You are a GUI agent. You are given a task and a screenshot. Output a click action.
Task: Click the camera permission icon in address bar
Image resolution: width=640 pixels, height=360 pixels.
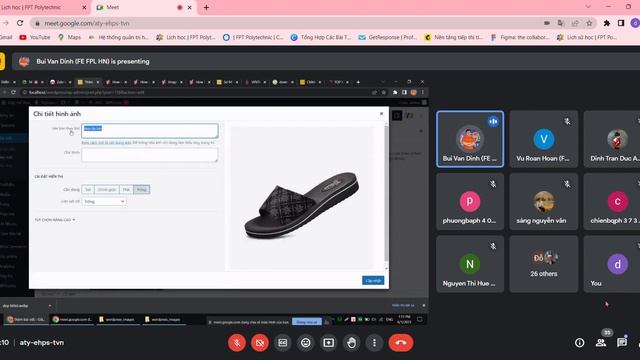(547, 23)
